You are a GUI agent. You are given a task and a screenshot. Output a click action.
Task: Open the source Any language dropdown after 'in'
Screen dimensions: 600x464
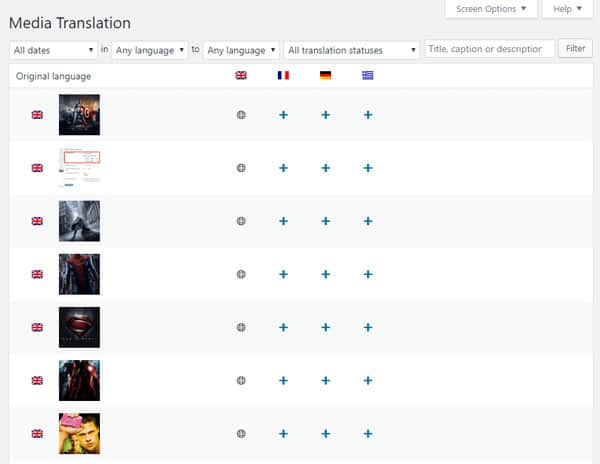click(150, 49)
